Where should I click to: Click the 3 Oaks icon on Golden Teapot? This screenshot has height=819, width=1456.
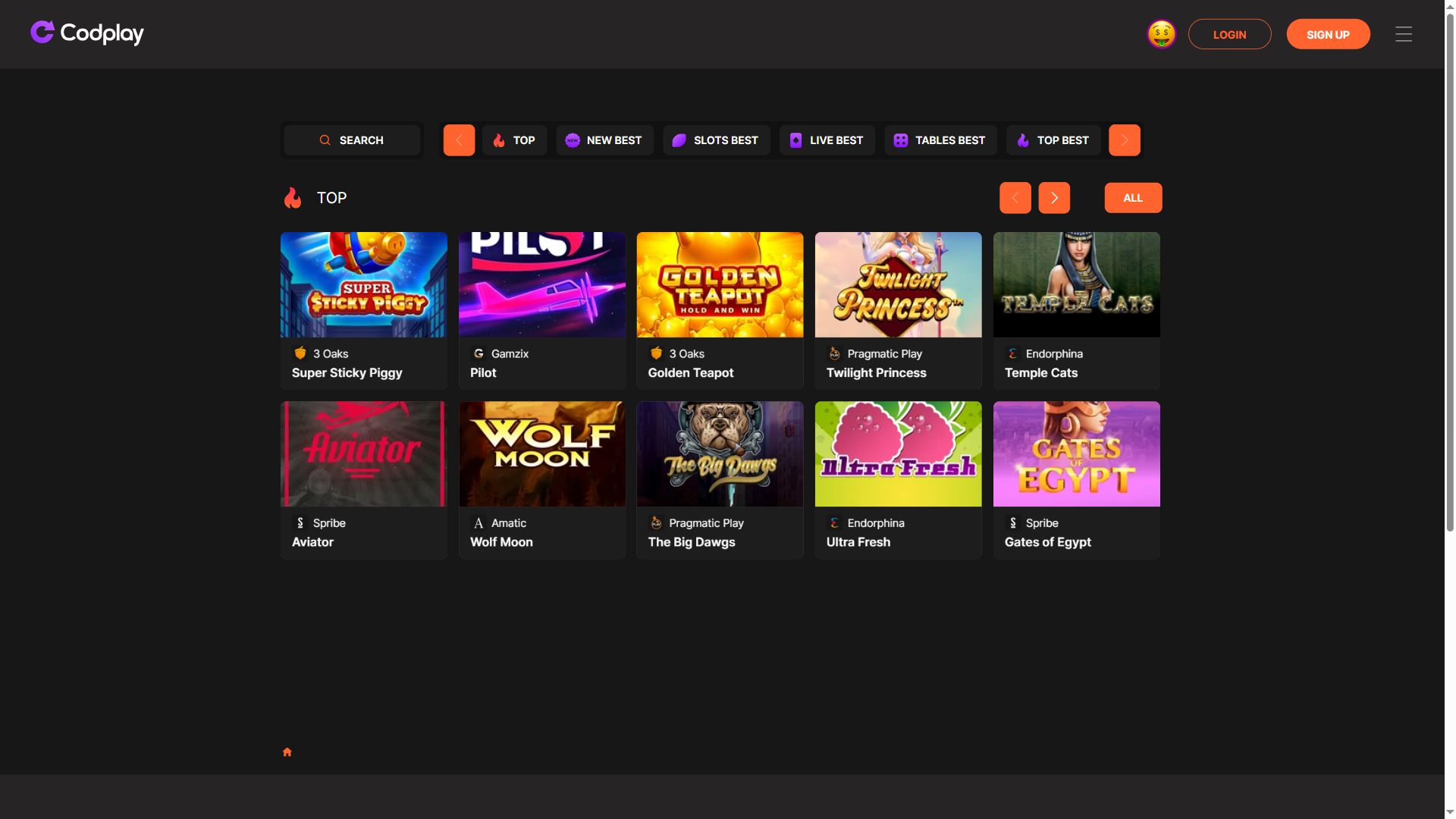(656, 353)
